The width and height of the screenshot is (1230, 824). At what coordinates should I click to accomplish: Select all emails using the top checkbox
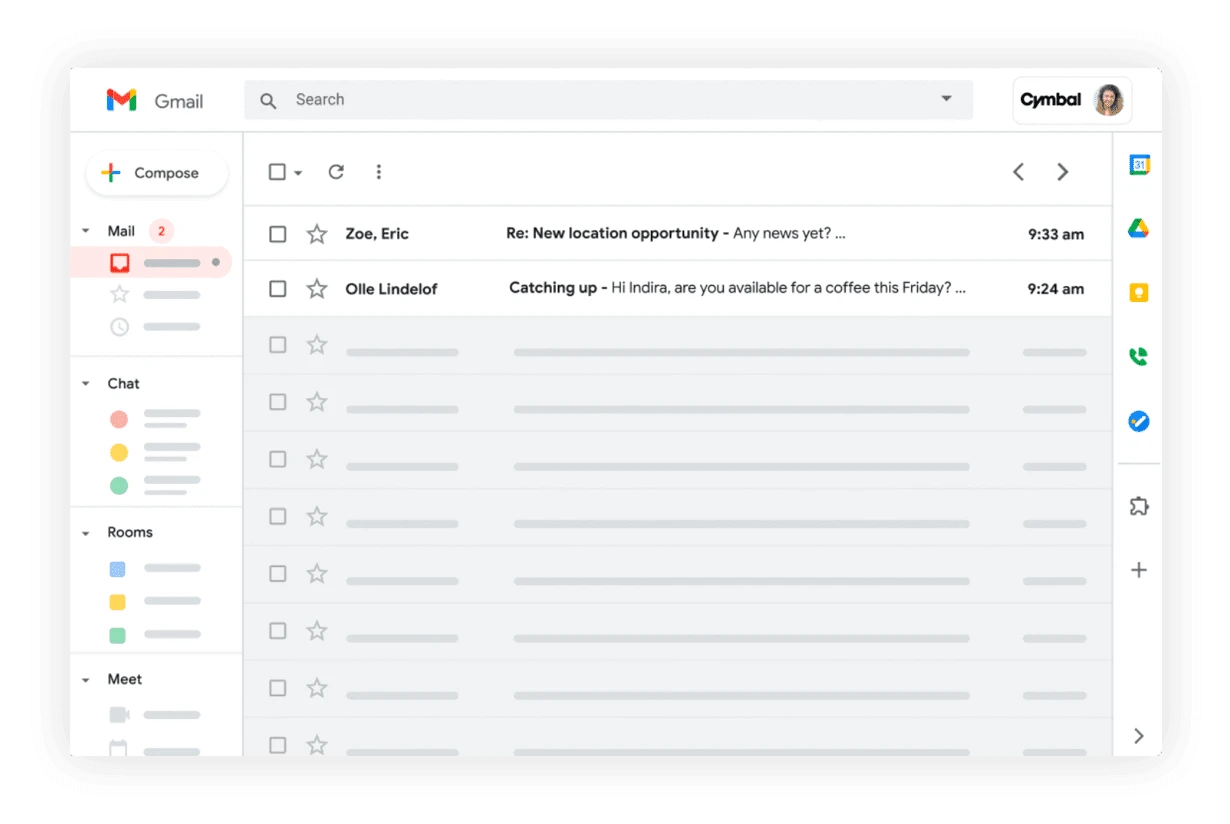point(275,171)
